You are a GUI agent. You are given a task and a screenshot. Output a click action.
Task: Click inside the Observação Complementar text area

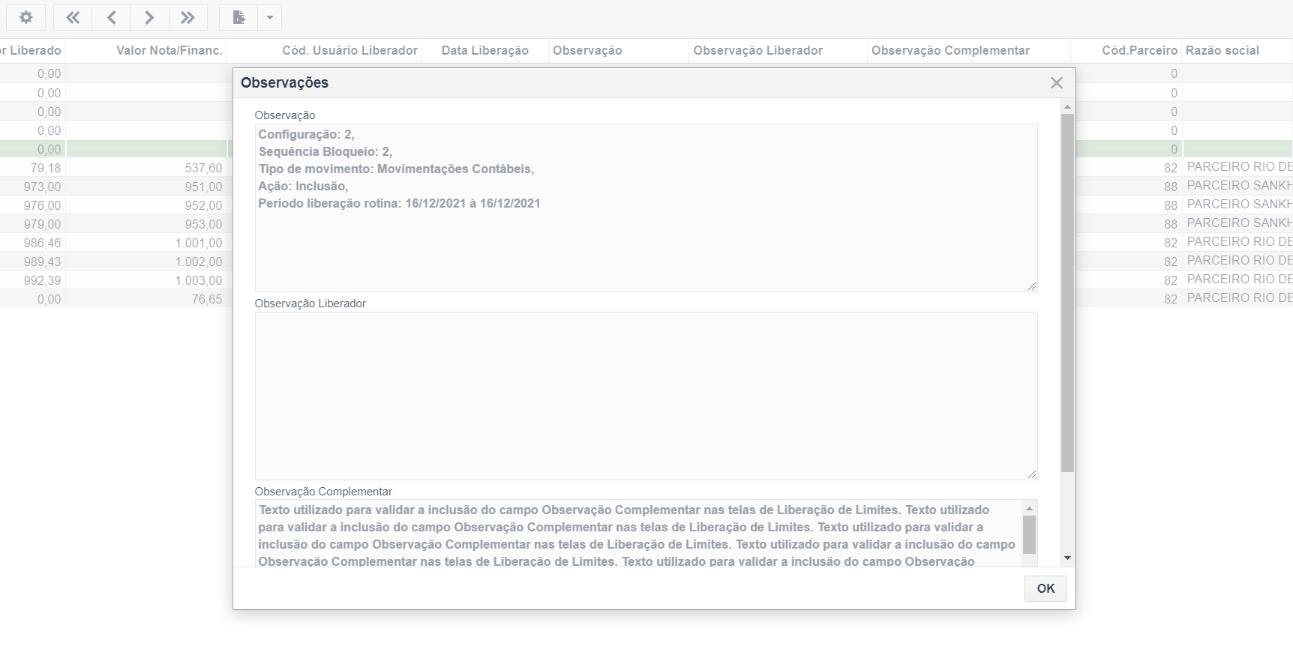pyautogui.click(x=637, y=534)
